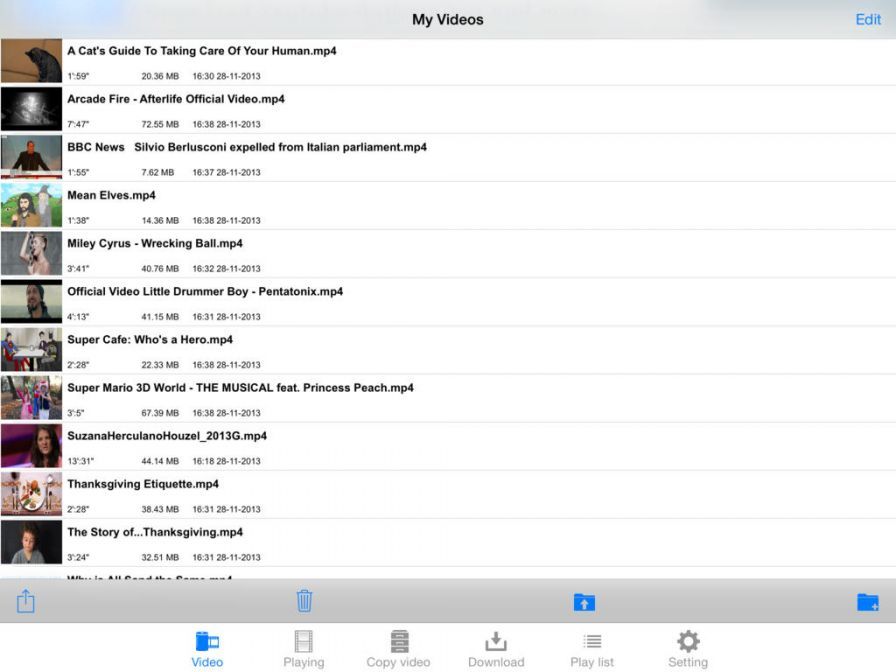Open the Copy video tab
Screen dimensions: 896x672
pos(398,648)
